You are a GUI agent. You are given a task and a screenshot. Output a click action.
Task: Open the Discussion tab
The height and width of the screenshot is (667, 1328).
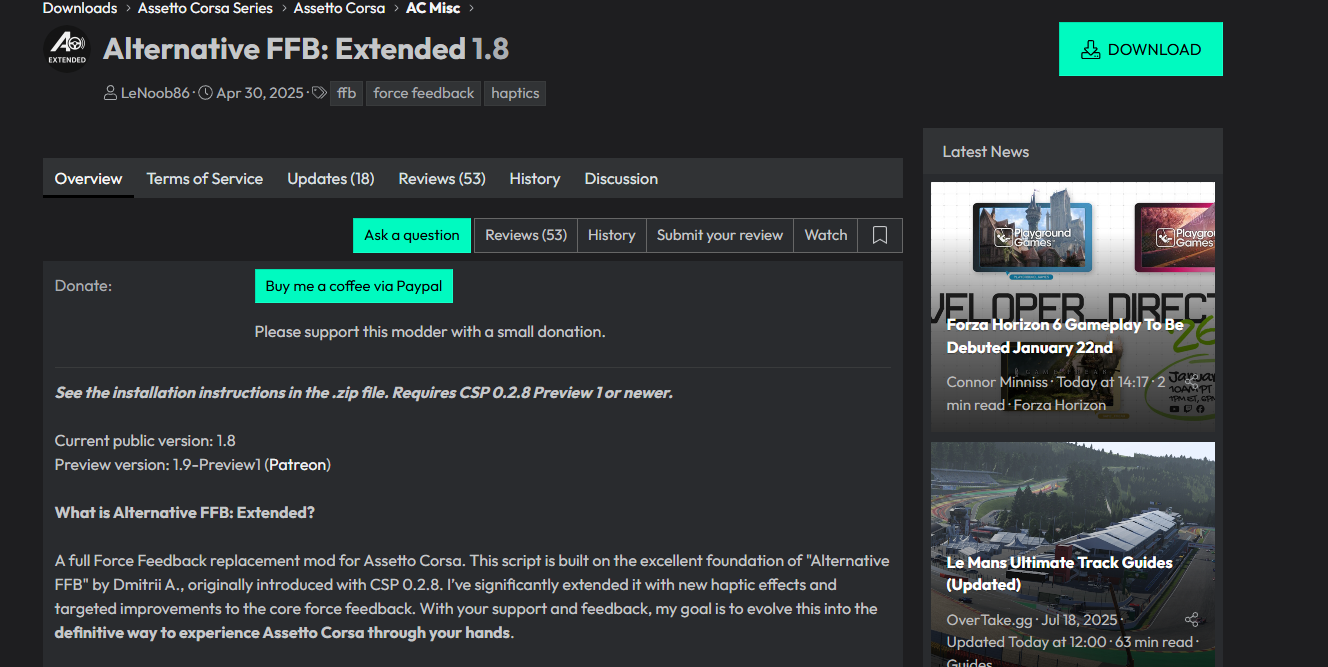pyautogui.click(x=621, y=179)
